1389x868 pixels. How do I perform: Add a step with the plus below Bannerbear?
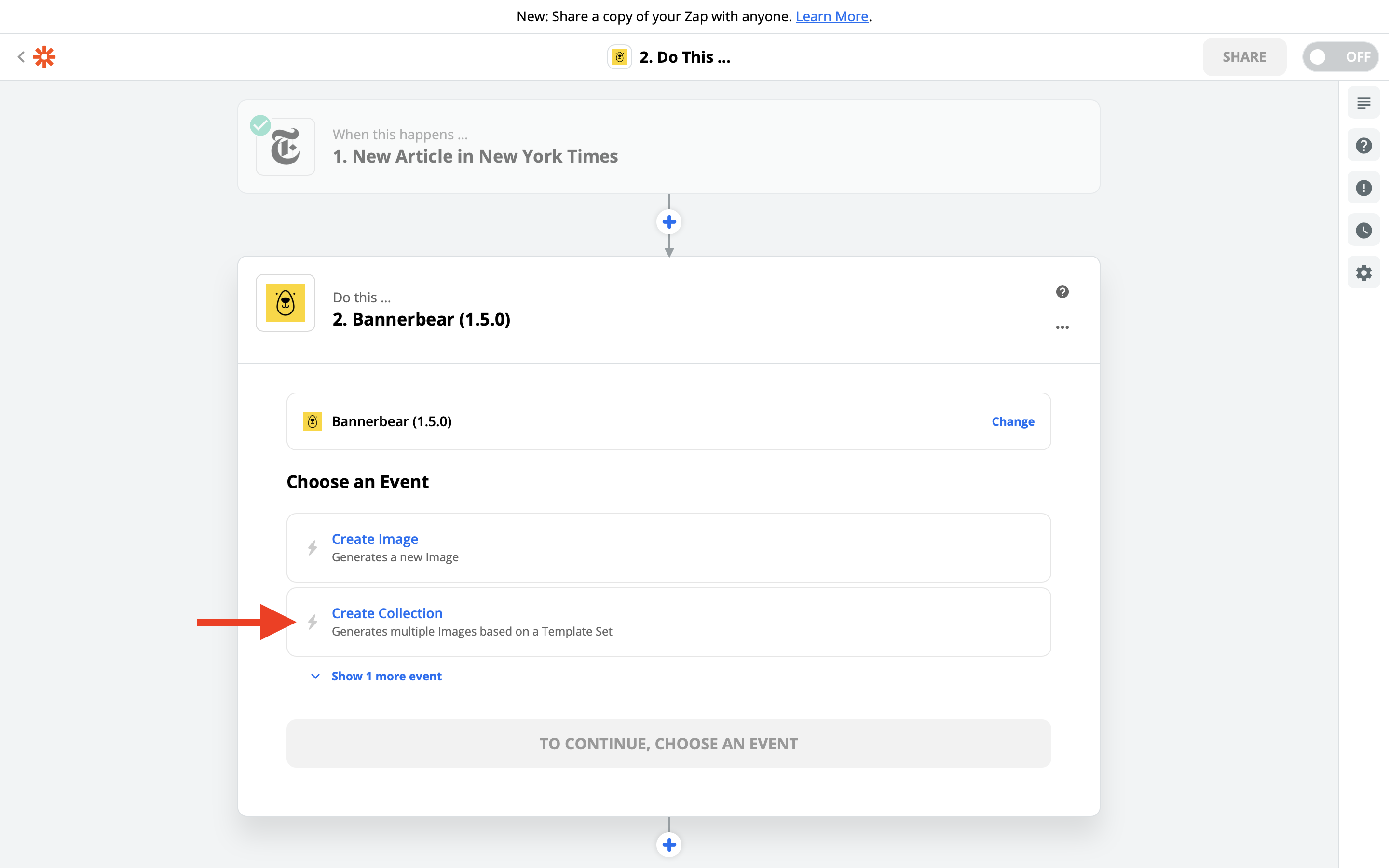tap(668, 844)
